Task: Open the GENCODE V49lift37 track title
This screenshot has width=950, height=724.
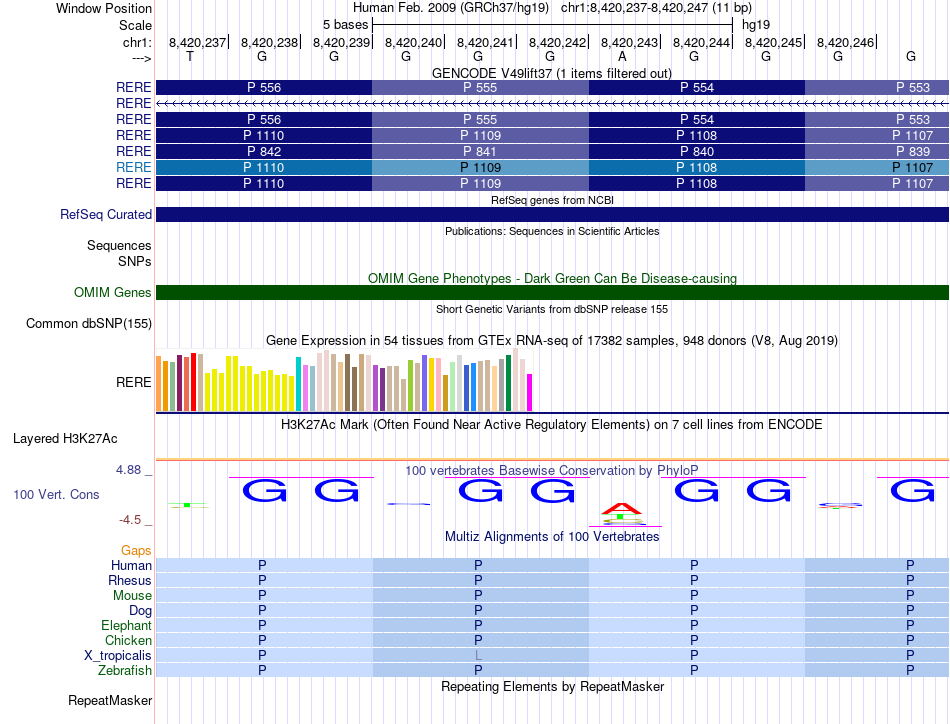Action: (x=551, y=73)
